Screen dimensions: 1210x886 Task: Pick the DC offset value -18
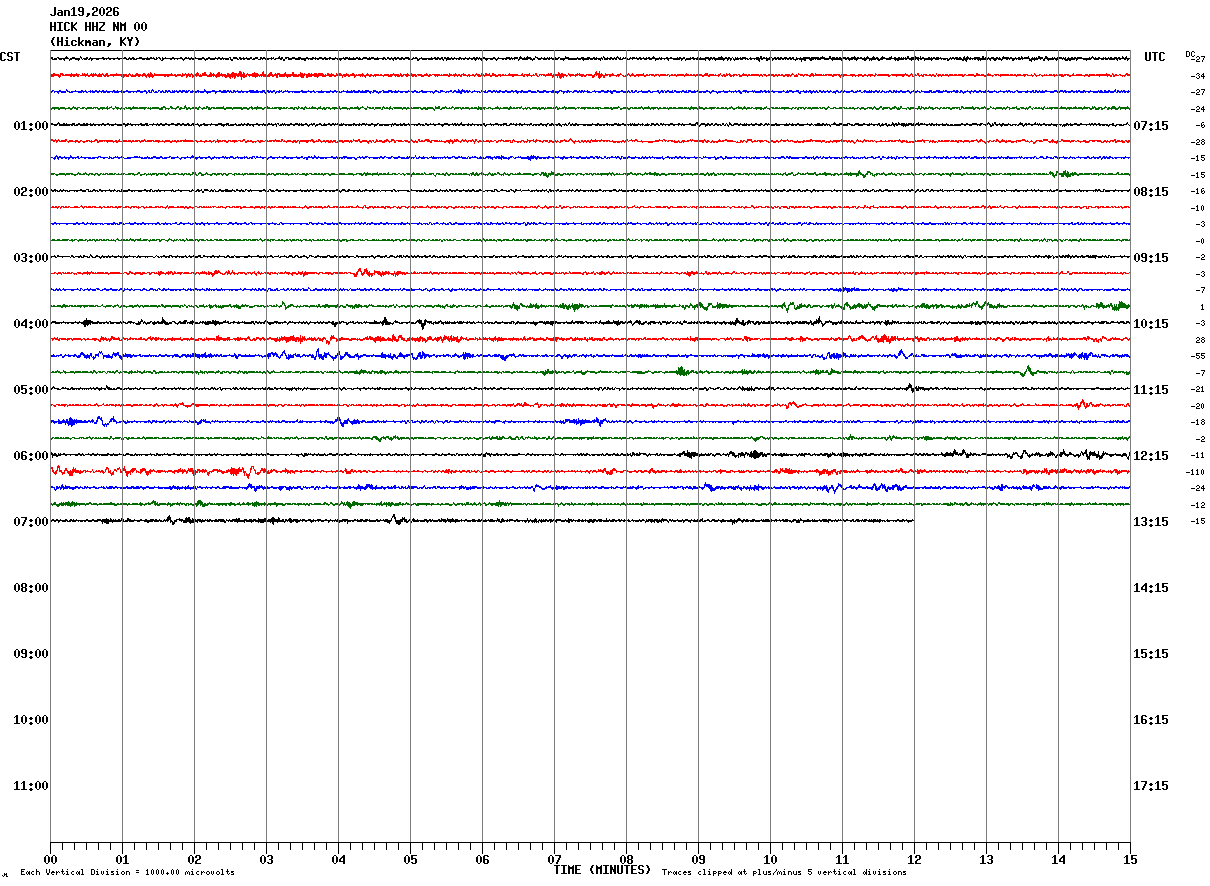[x=1197, y=422]
